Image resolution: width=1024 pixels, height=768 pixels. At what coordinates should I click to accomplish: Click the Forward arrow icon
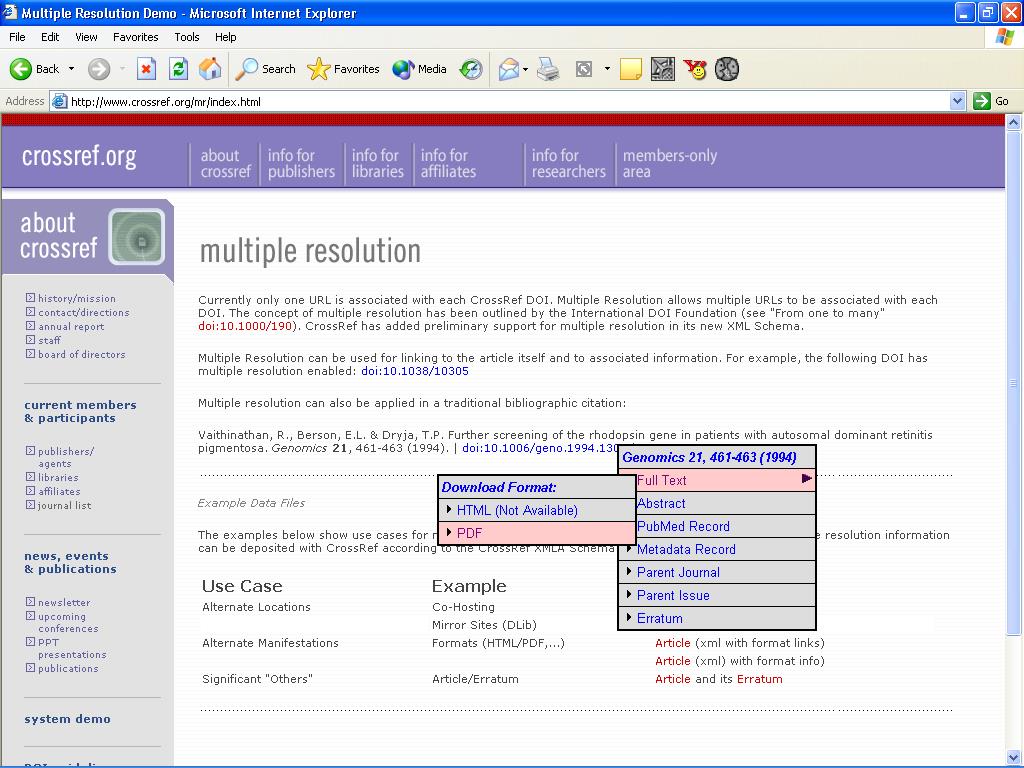coord(99,69)
